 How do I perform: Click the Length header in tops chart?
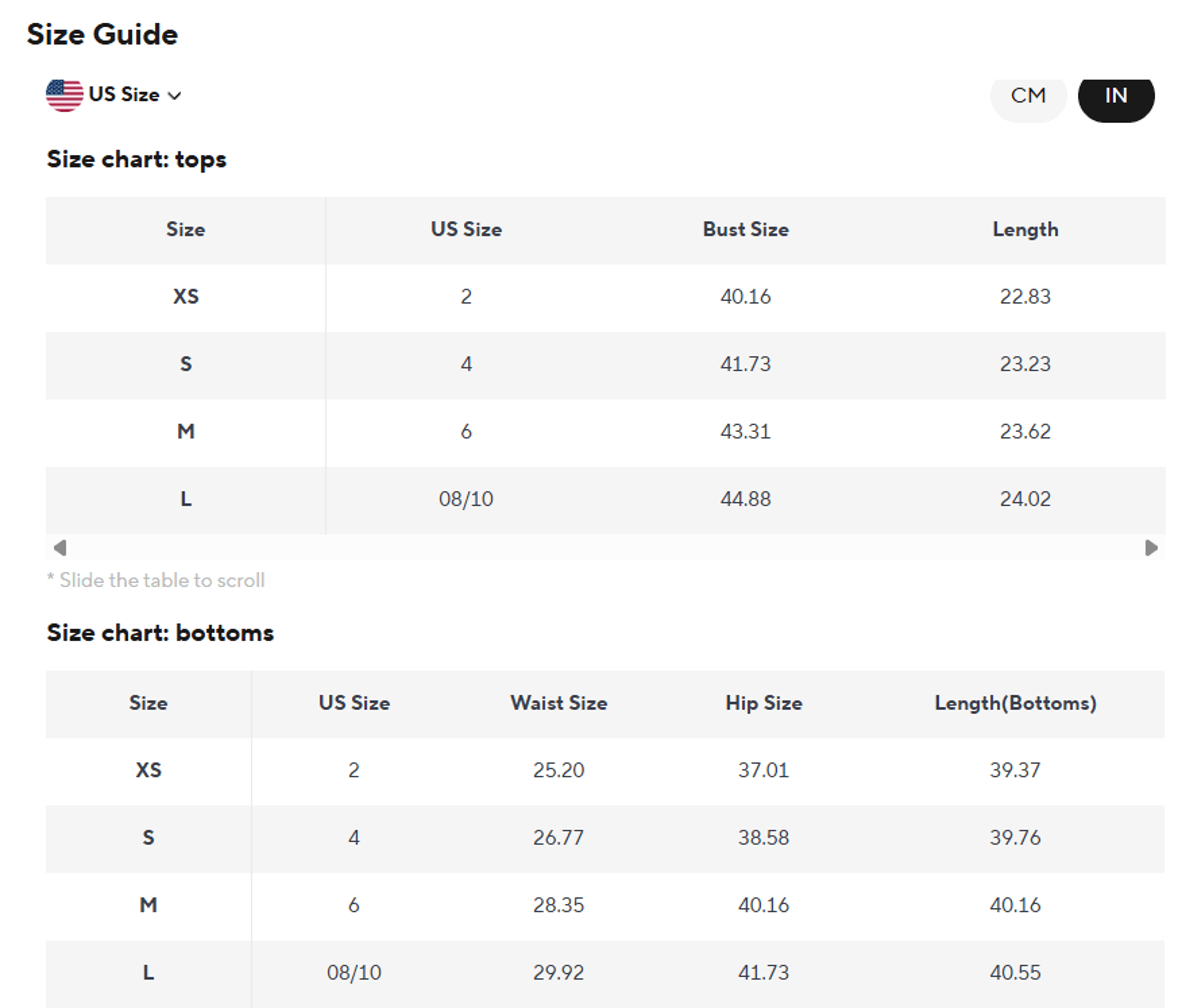pyautogui.click(x=1025, y=230)
